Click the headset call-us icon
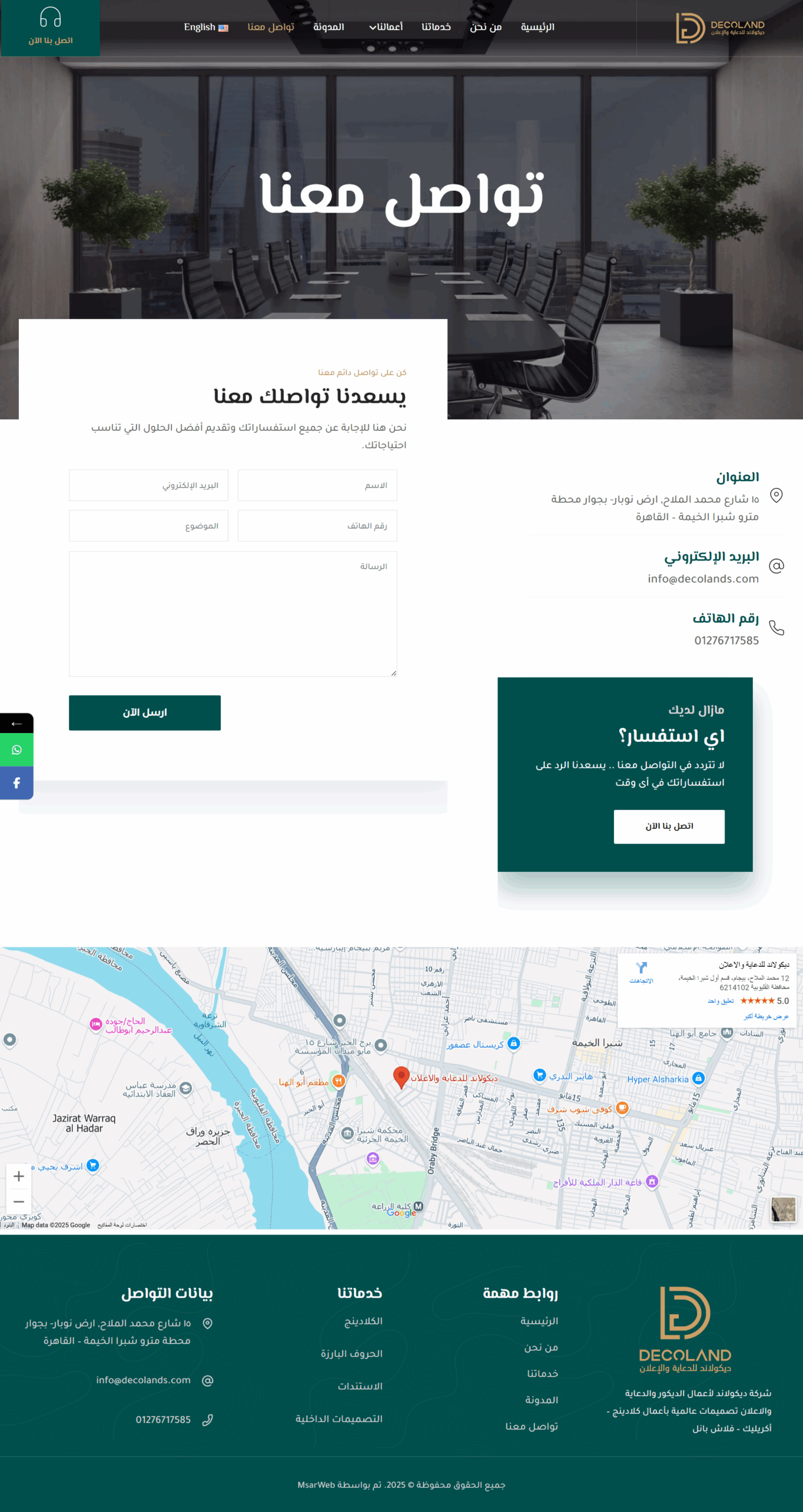The width and height of the screenshot is (803, 1512). [50, 17]
